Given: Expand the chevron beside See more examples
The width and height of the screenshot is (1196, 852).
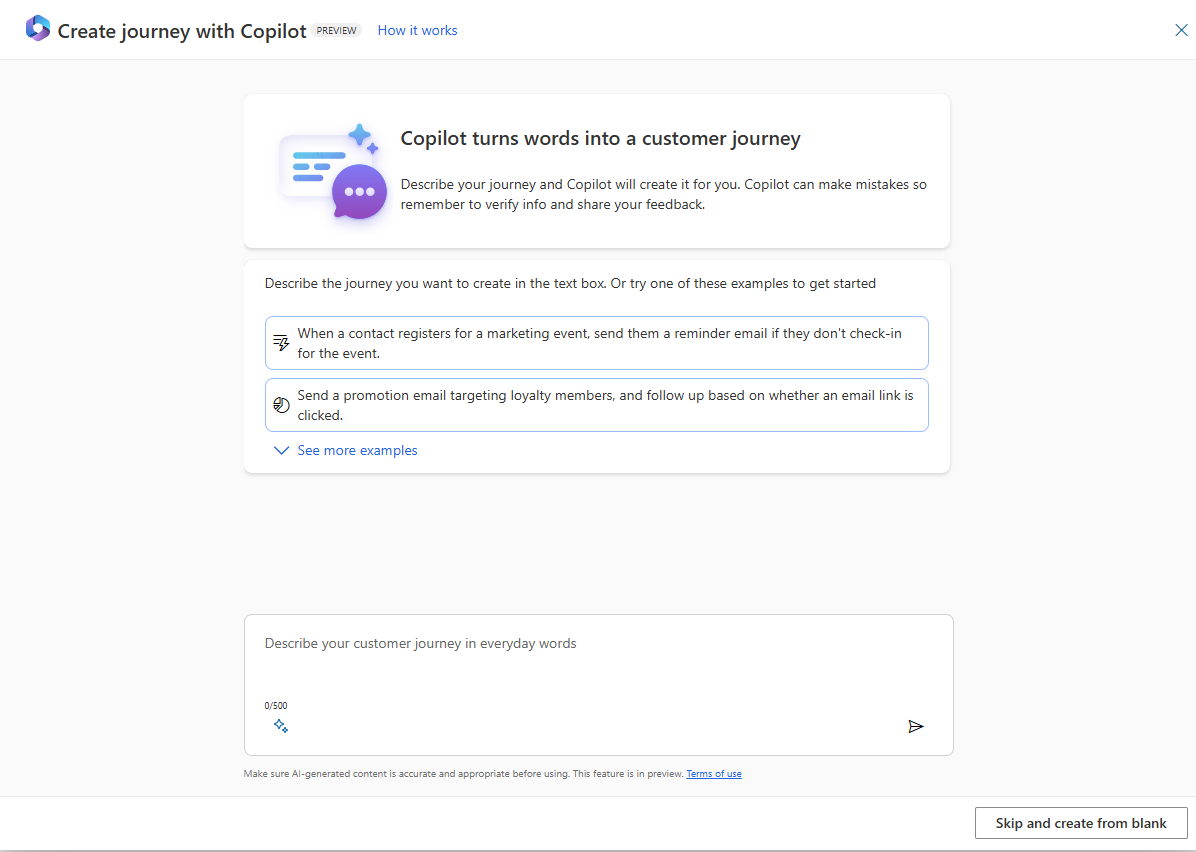Looking at the screenshot, I should (281, 451).
